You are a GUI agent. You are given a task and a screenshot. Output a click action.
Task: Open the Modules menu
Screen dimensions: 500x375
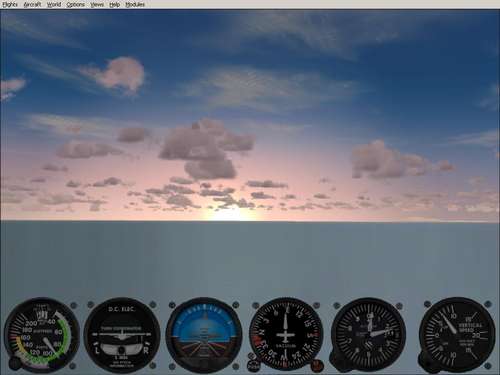135,5
